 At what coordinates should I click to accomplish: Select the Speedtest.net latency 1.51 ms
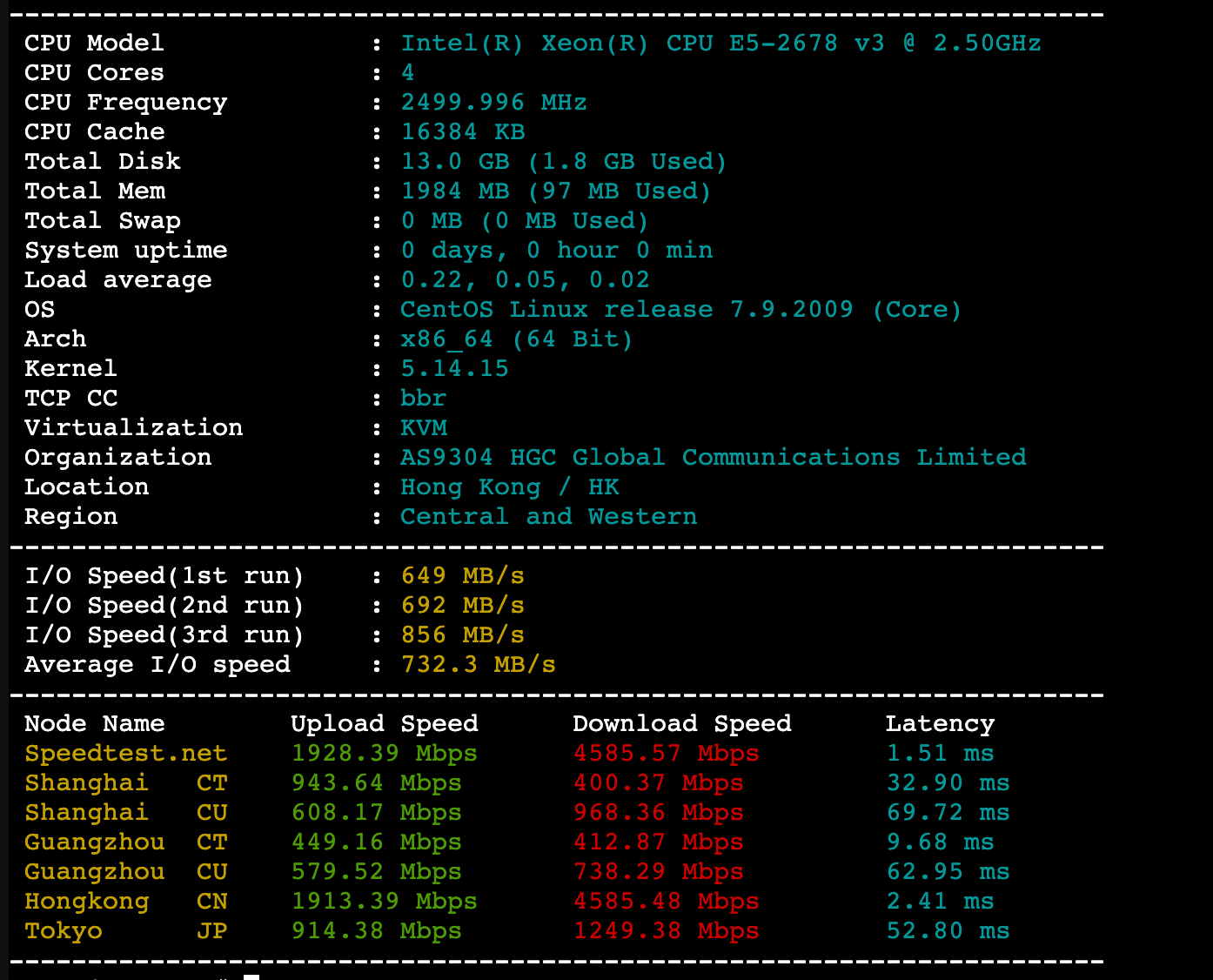[940, 754]
